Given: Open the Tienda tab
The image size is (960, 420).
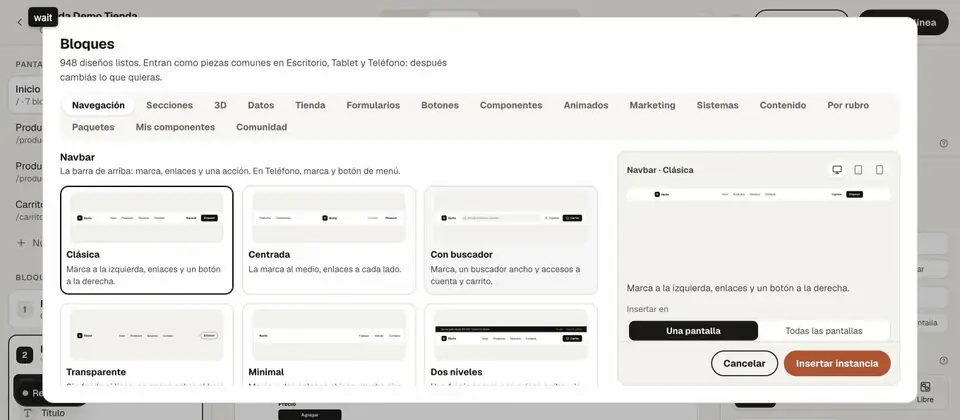Looking at the screenshot, I should 310,105.
